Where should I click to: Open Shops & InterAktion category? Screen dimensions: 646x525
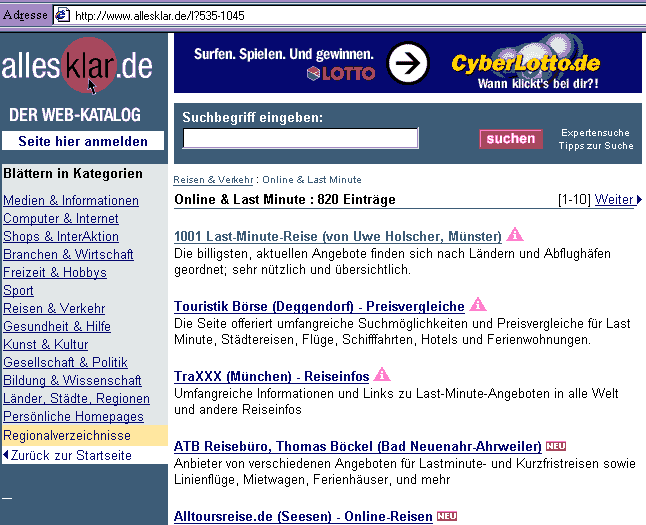pos(61,237)
